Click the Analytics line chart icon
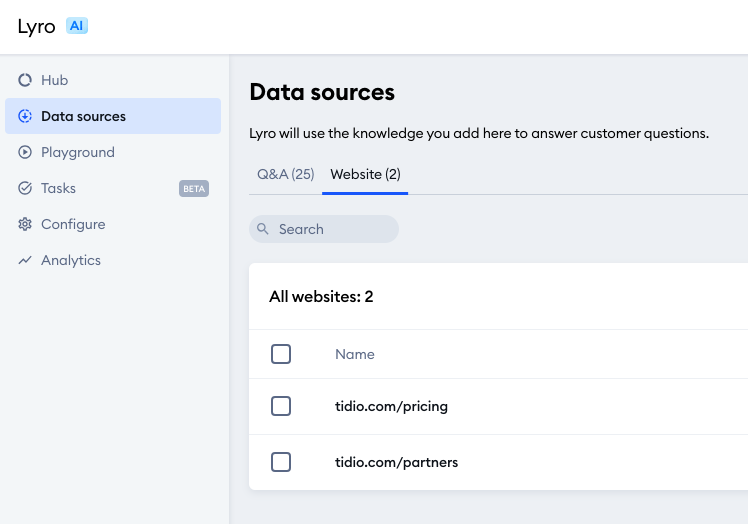The width and height of the screenshot is (748, 524). (x=25, y=260)
